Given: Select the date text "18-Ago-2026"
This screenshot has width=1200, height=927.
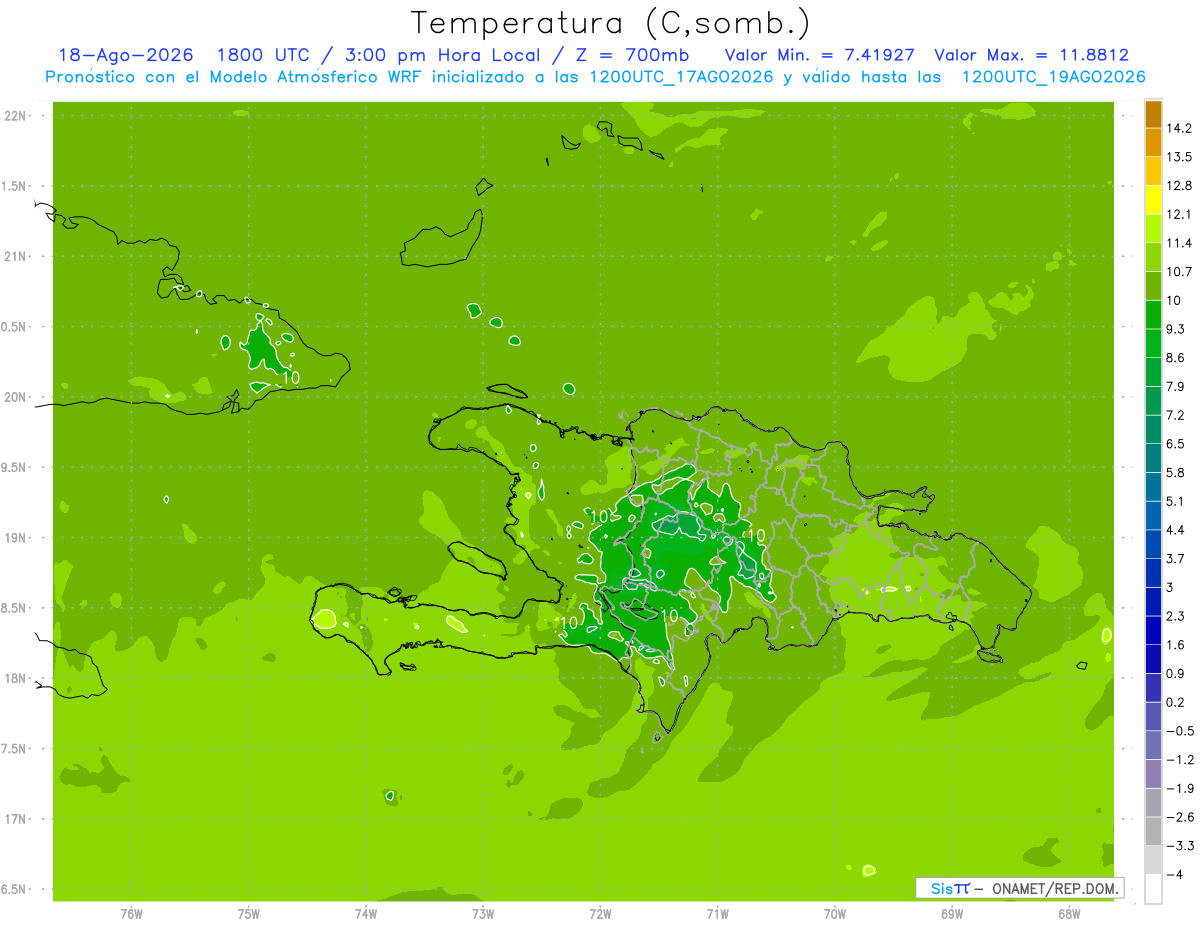Looking at the screenshot, I should coord(125,55).
